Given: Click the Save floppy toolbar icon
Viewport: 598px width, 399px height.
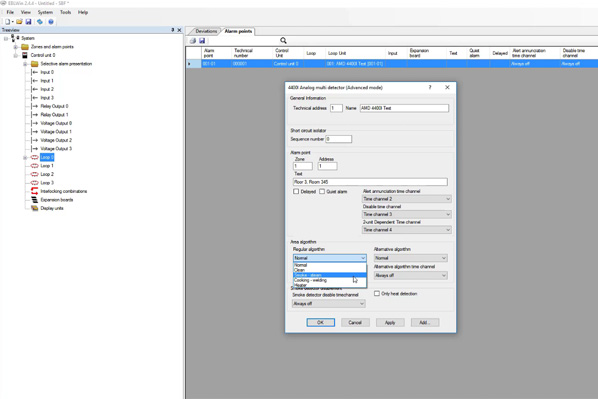Looking at the screenshot, I should click(x=28, y=22).
